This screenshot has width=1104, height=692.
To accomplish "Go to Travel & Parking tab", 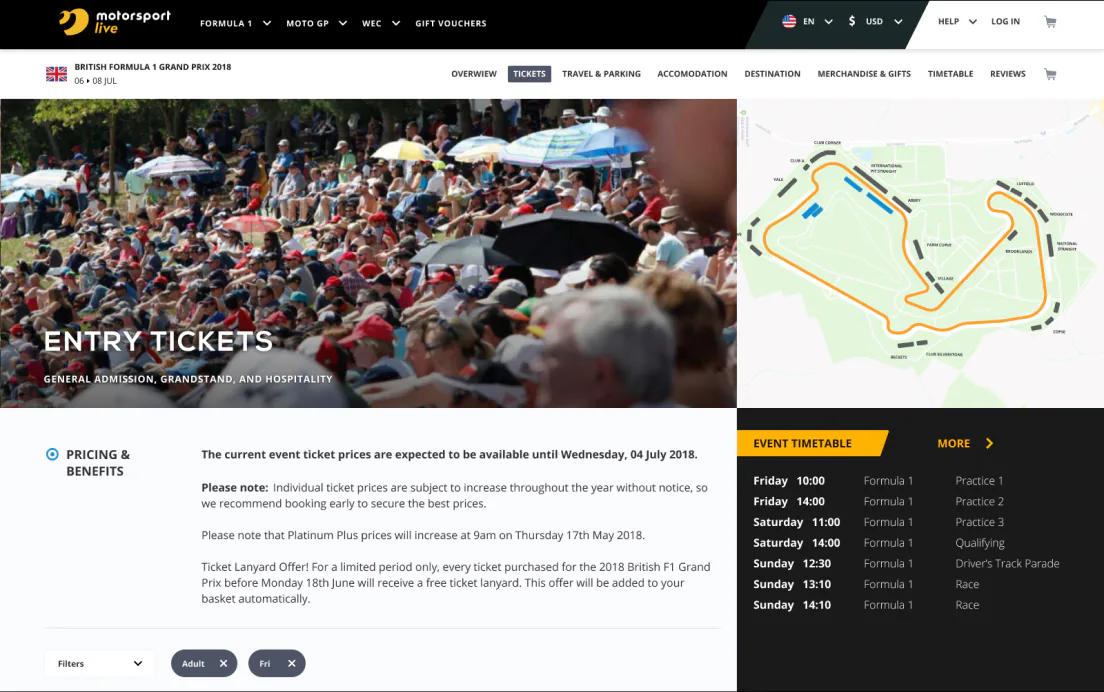I will click(601, 74).
